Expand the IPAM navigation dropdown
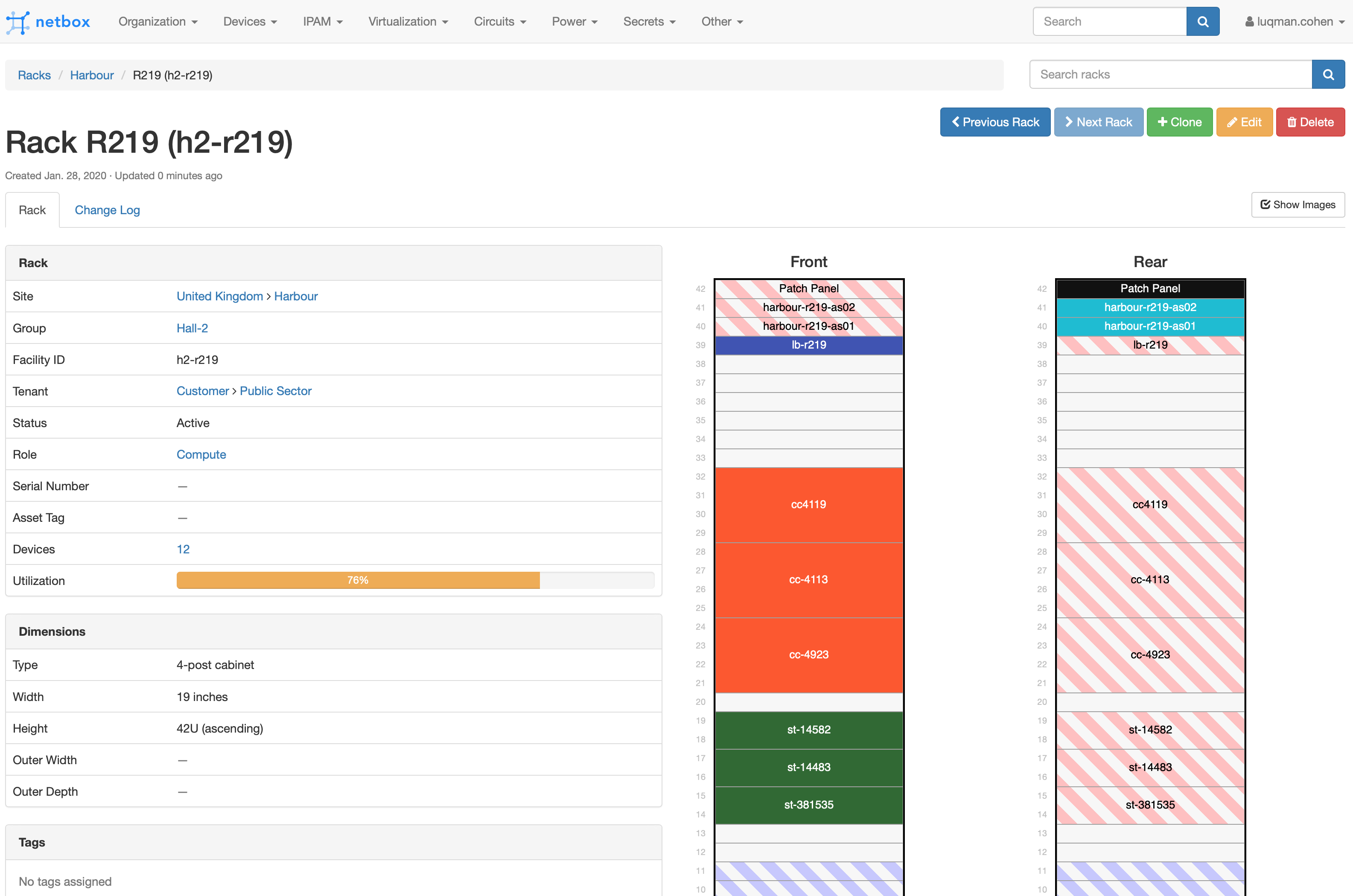 coord(322,22)
